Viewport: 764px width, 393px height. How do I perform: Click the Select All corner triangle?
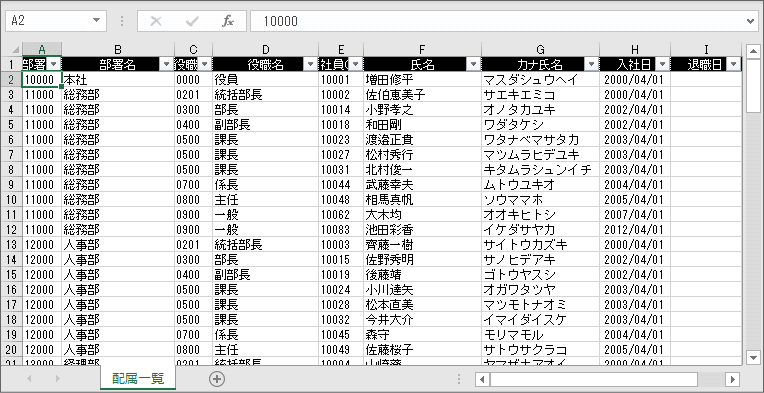(x=15, y=50)
